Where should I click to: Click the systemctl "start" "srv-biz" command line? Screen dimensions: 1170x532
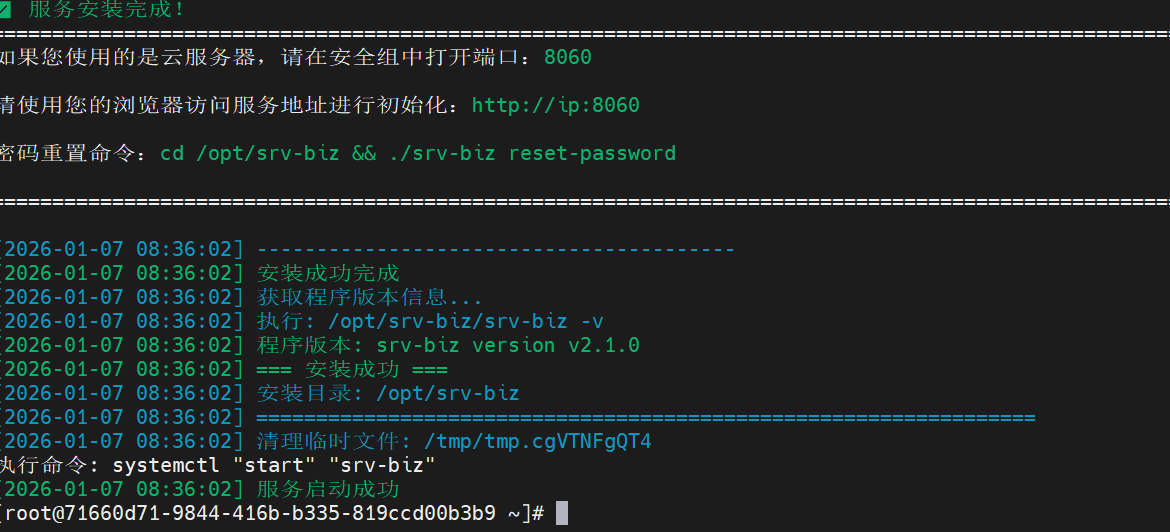(x=274, y=465)
